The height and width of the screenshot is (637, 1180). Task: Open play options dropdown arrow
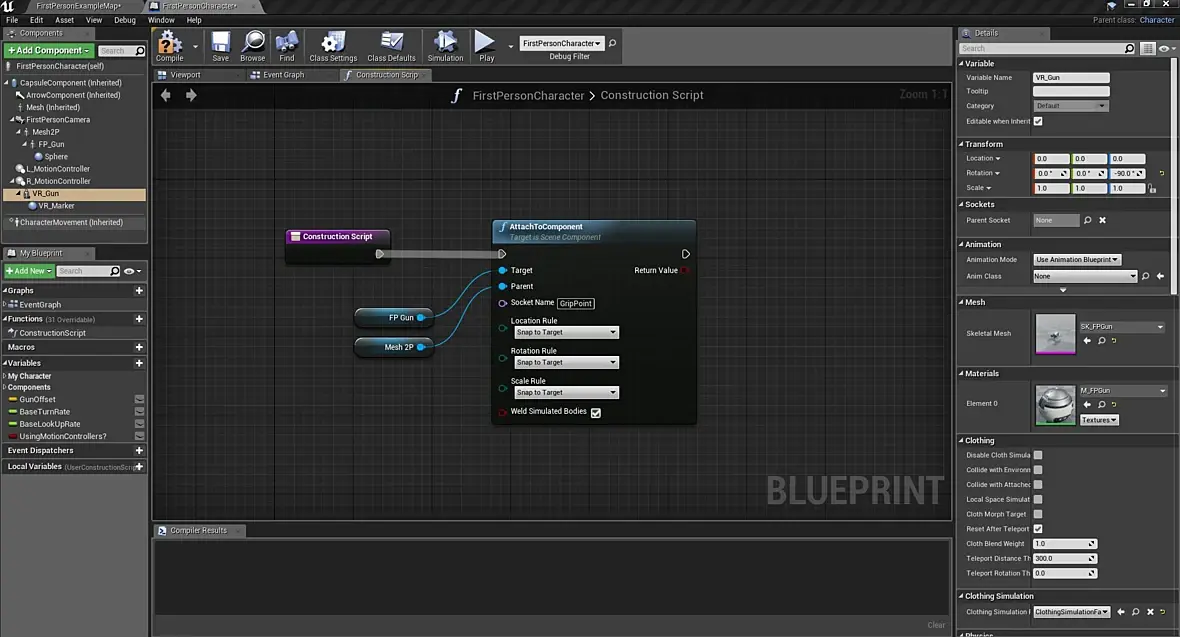511,47
